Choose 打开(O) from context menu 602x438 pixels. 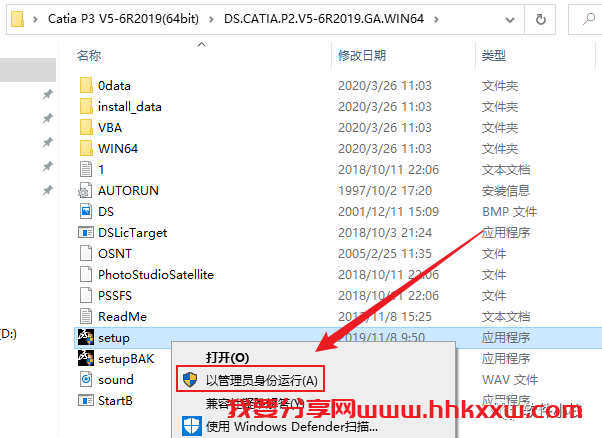(227, 358)
